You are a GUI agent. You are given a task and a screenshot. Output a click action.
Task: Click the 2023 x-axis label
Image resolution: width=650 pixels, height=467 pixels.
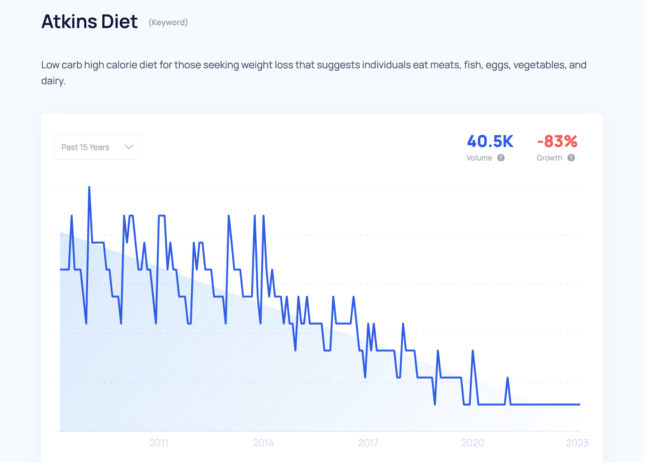coord(577,443)
